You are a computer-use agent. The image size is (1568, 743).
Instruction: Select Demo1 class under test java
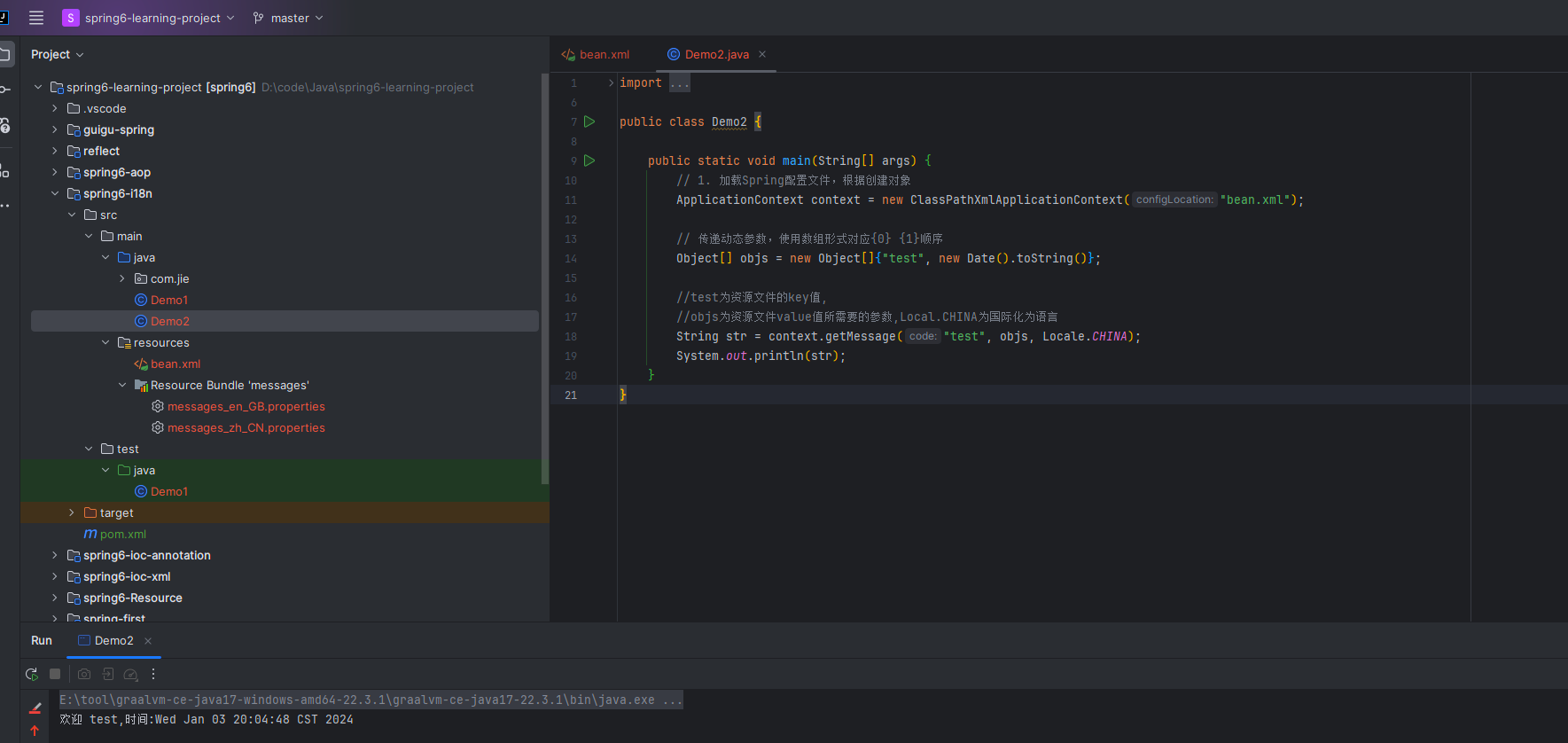click(168, 491)
